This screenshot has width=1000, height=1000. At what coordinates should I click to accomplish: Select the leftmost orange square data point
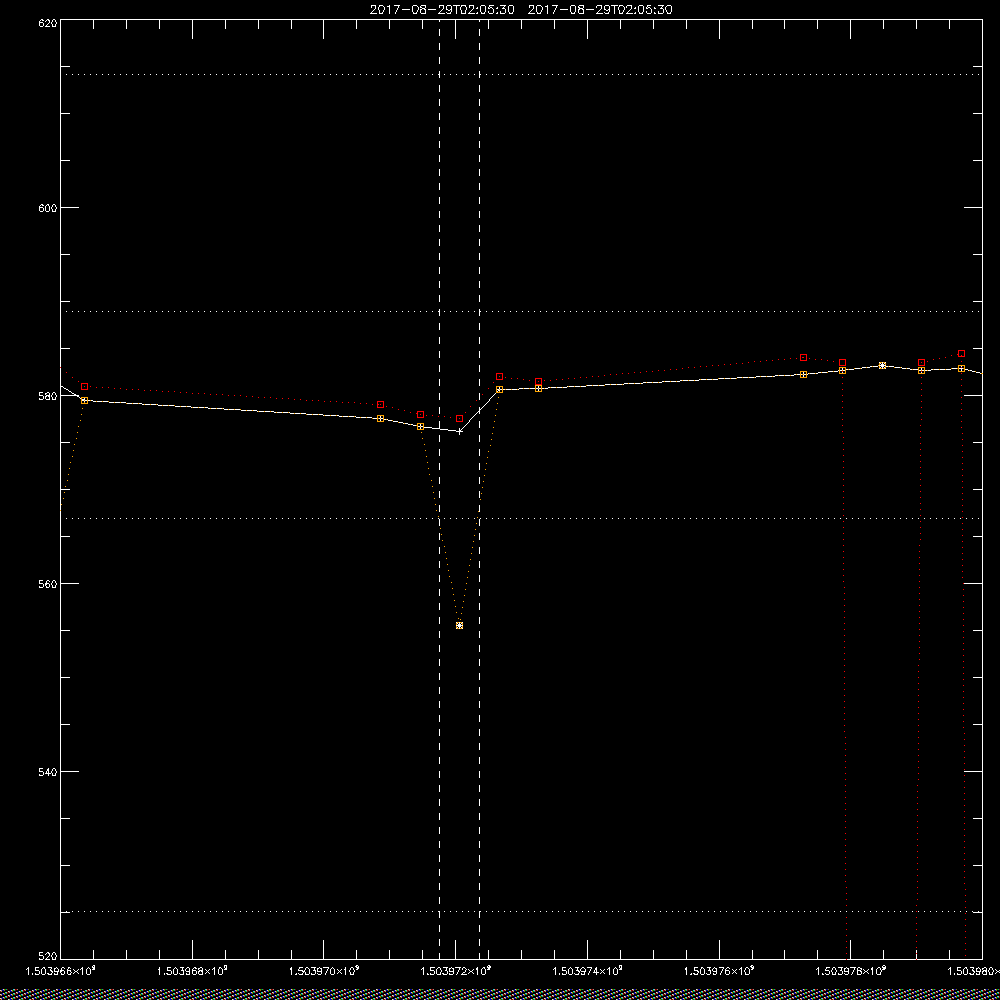tap(84, 401)
